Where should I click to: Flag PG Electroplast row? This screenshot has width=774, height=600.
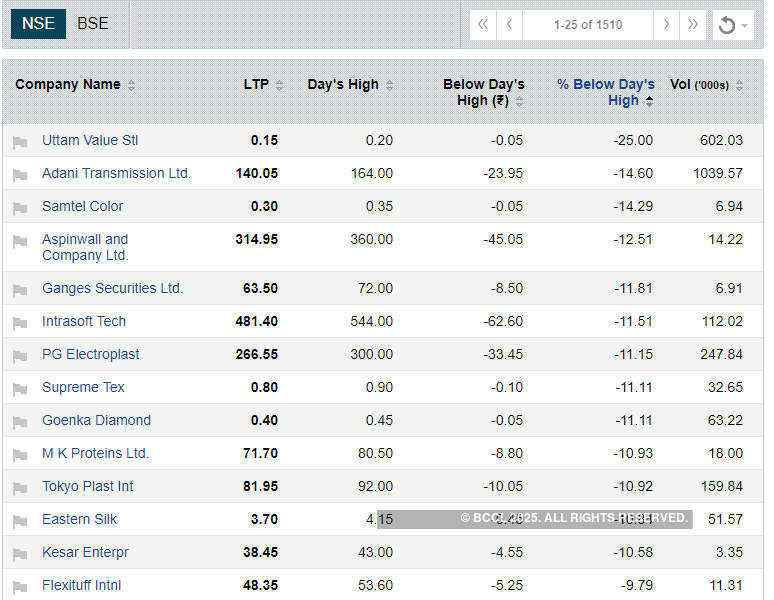20,356
